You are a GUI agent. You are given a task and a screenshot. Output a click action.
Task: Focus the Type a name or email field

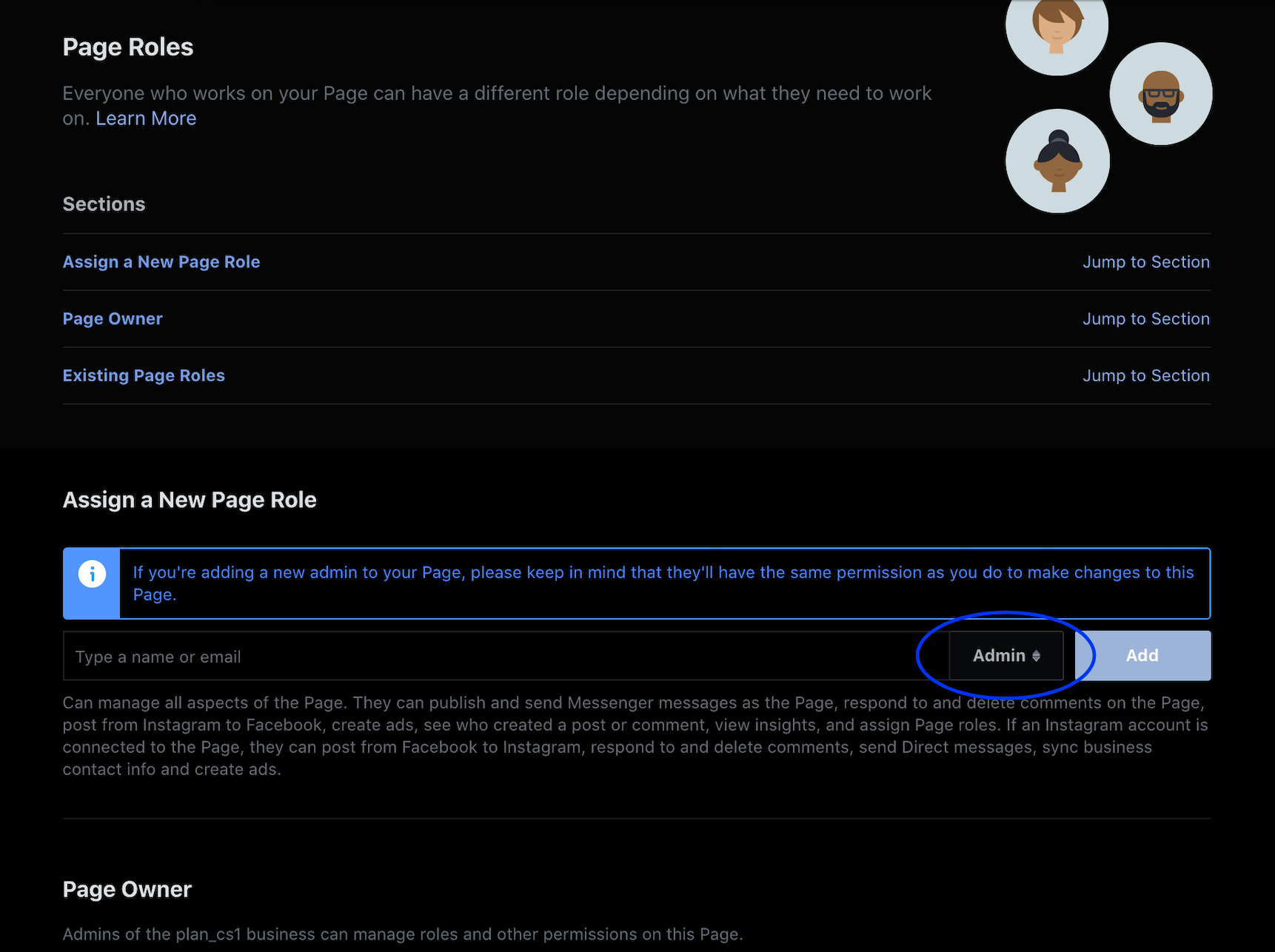(506, 656)
